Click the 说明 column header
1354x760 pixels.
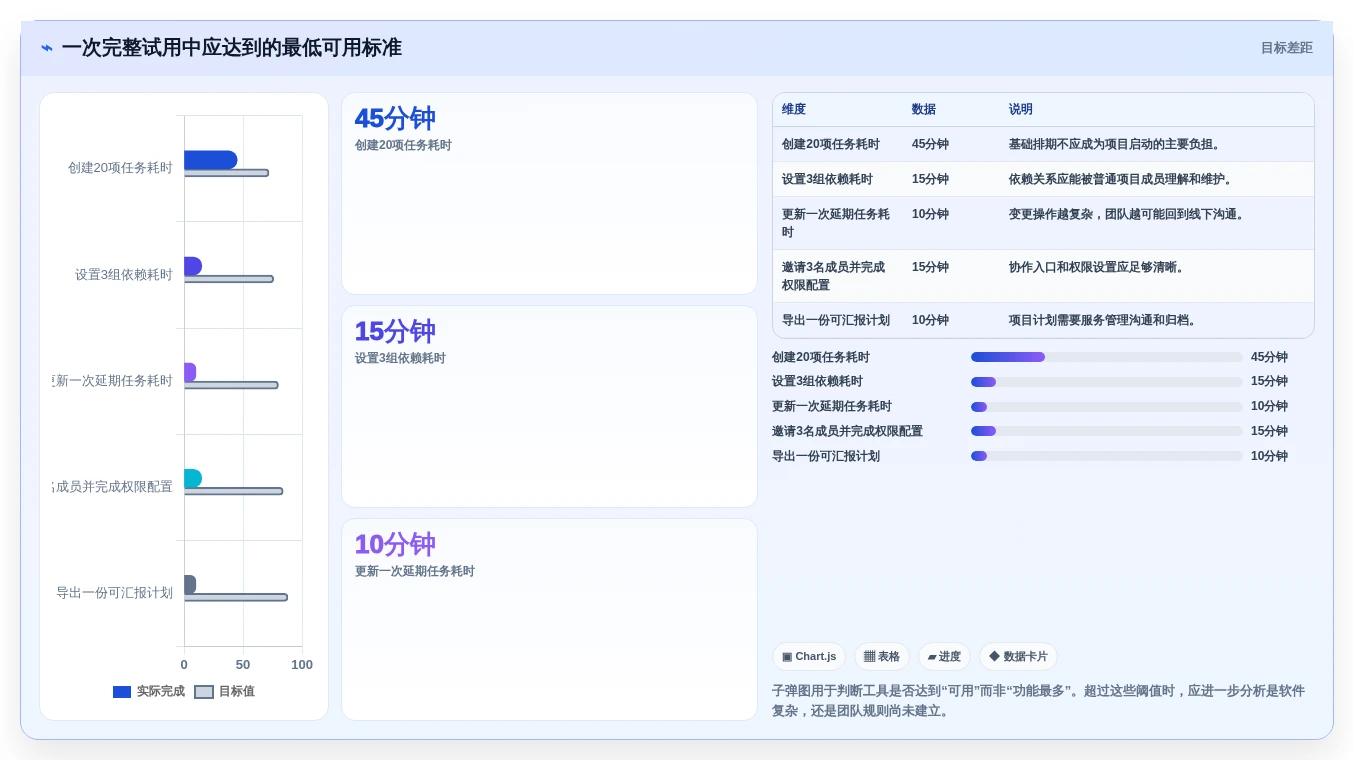click(1021, 109)
